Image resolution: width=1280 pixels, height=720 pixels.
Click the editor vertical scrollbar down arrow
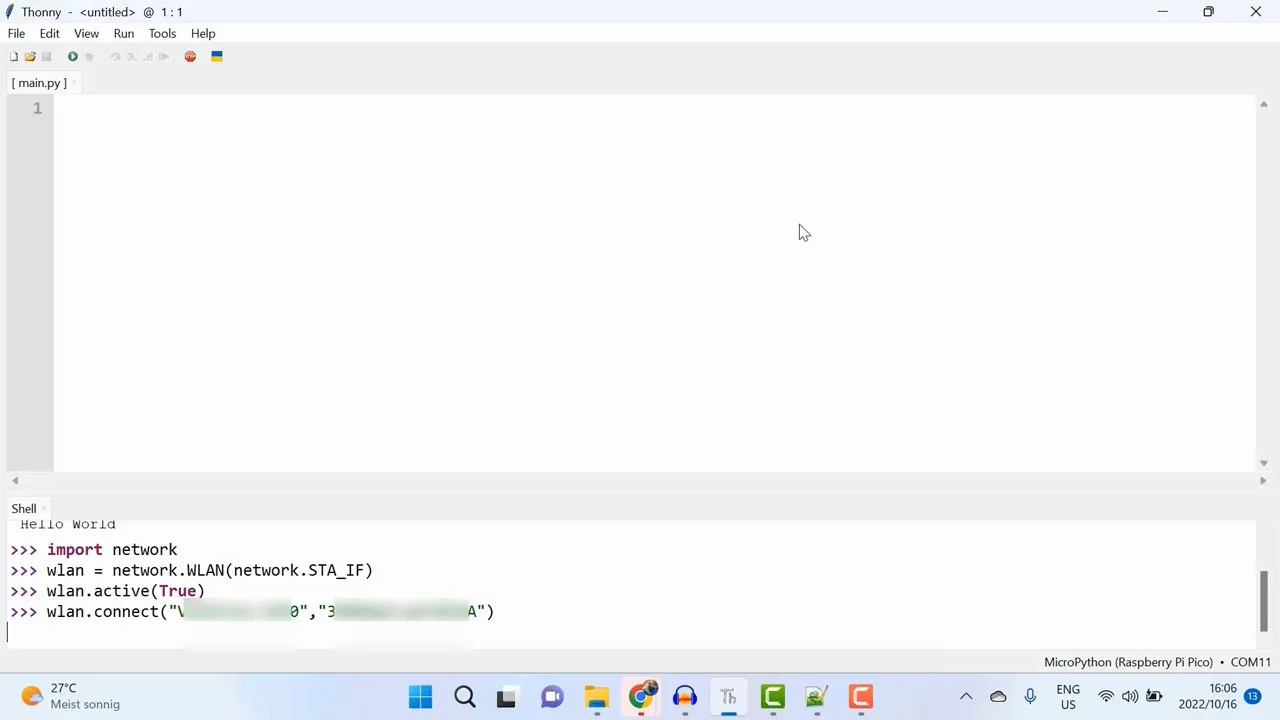pyautogui.click(x=1263, y=463)
